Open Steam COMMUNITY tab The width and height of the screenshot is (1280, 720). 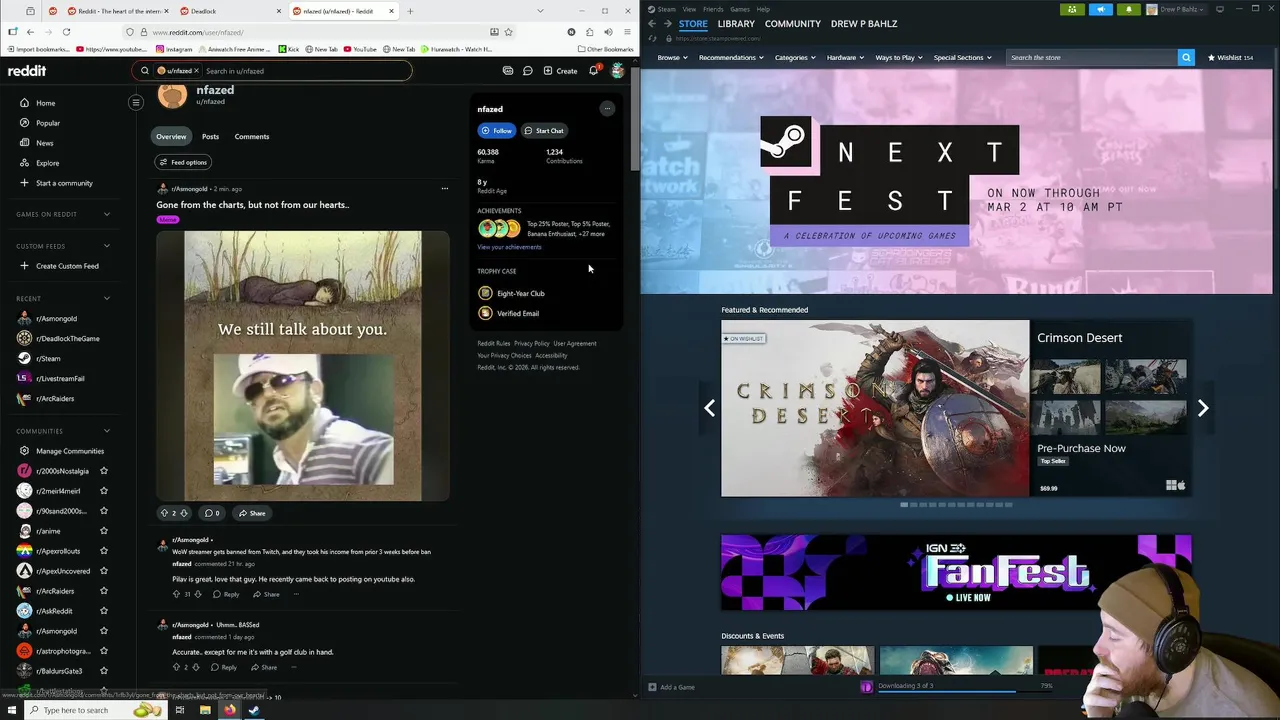click(x=793, y=23)
